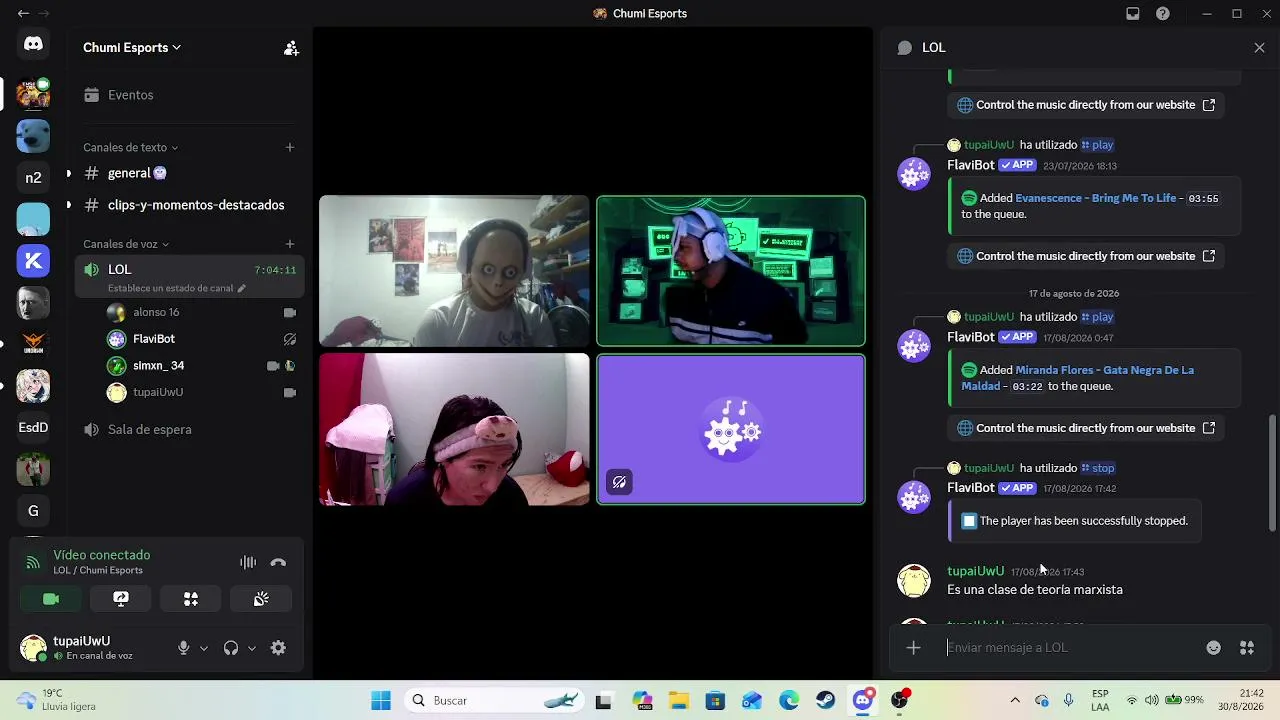Add a text channel with plus icon
1280x720 pixels.
pos(290,147)
